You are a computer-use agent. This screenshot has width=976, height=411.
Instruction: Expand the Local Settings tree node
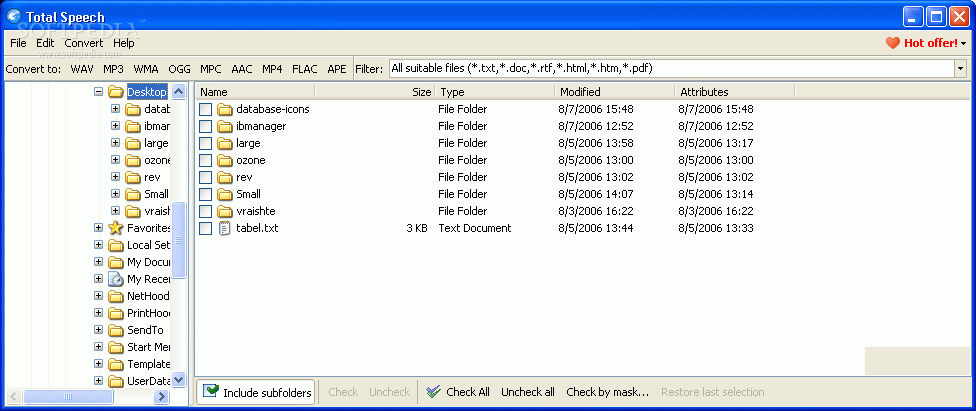(98, 245)
